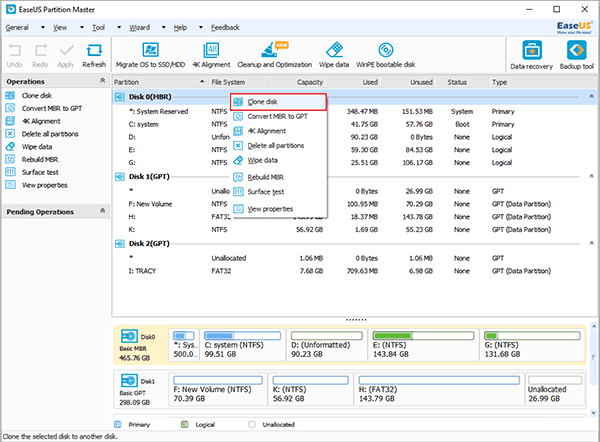This screenshot has width=600, height=442.
Task: Sort by the Used column header
Action: [353, 82]
